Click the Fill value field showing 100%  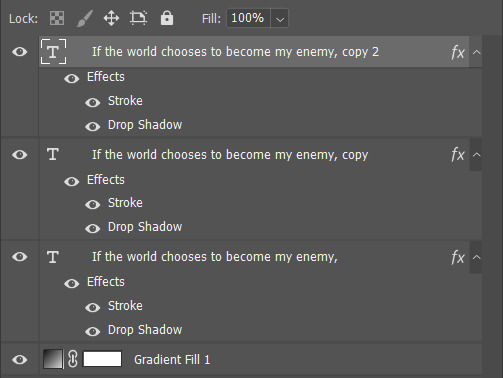pyautogui.click(x=248, y=18)
